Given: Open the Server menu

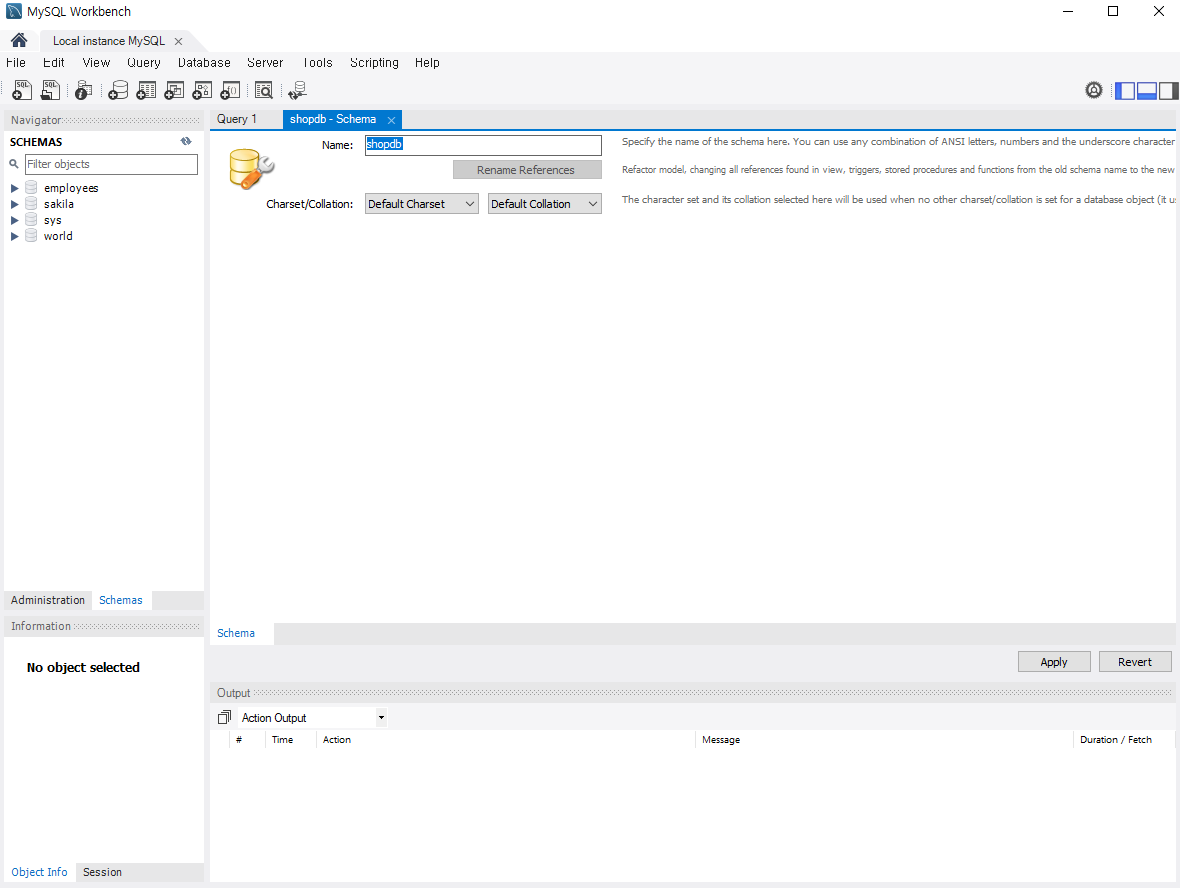Looking at the screenshot, I should [x=265, y=62].
